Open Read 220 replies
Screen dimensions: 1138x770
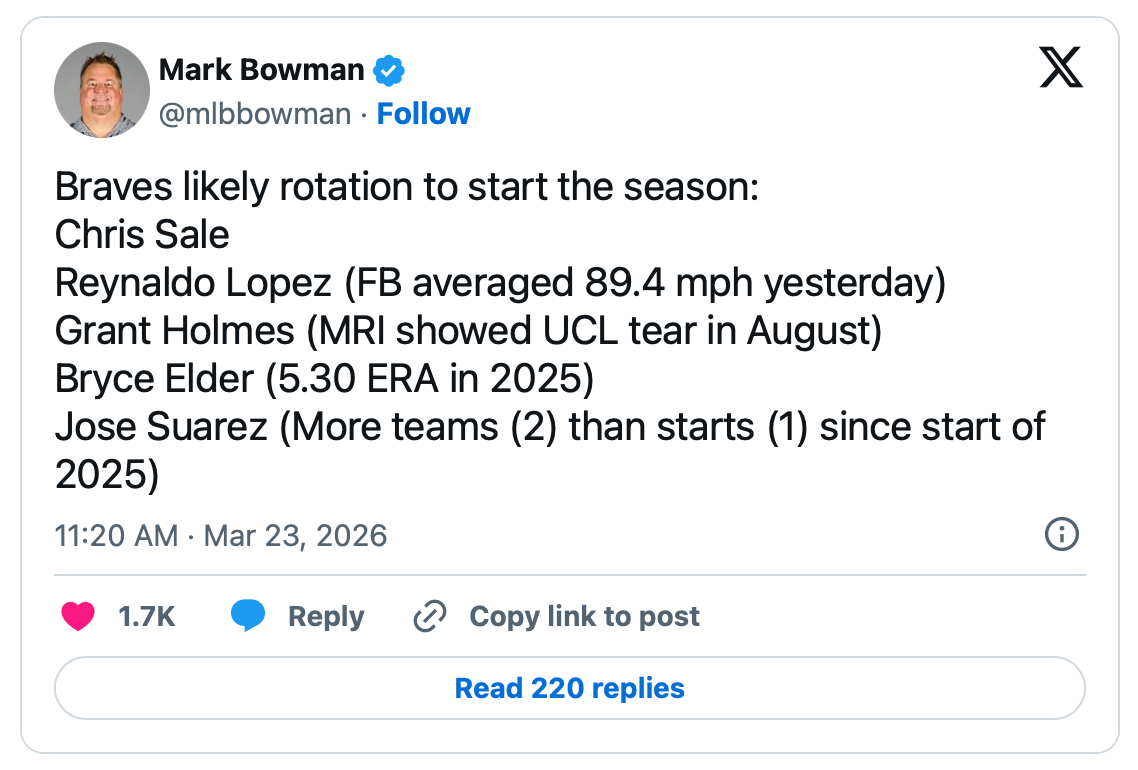point(569,688)
